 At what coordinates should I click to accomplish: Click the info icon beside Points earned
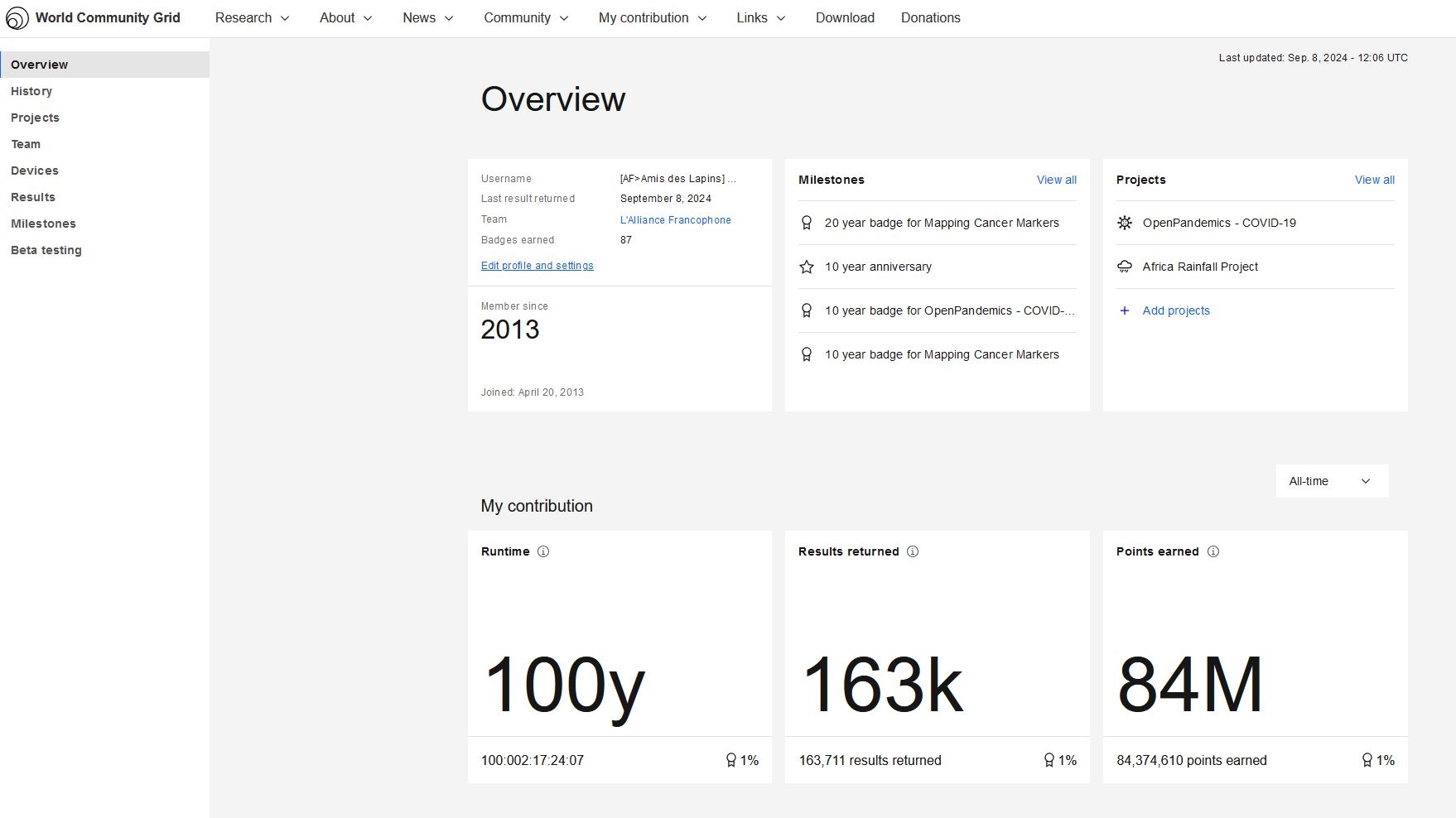coord(1213,551)
